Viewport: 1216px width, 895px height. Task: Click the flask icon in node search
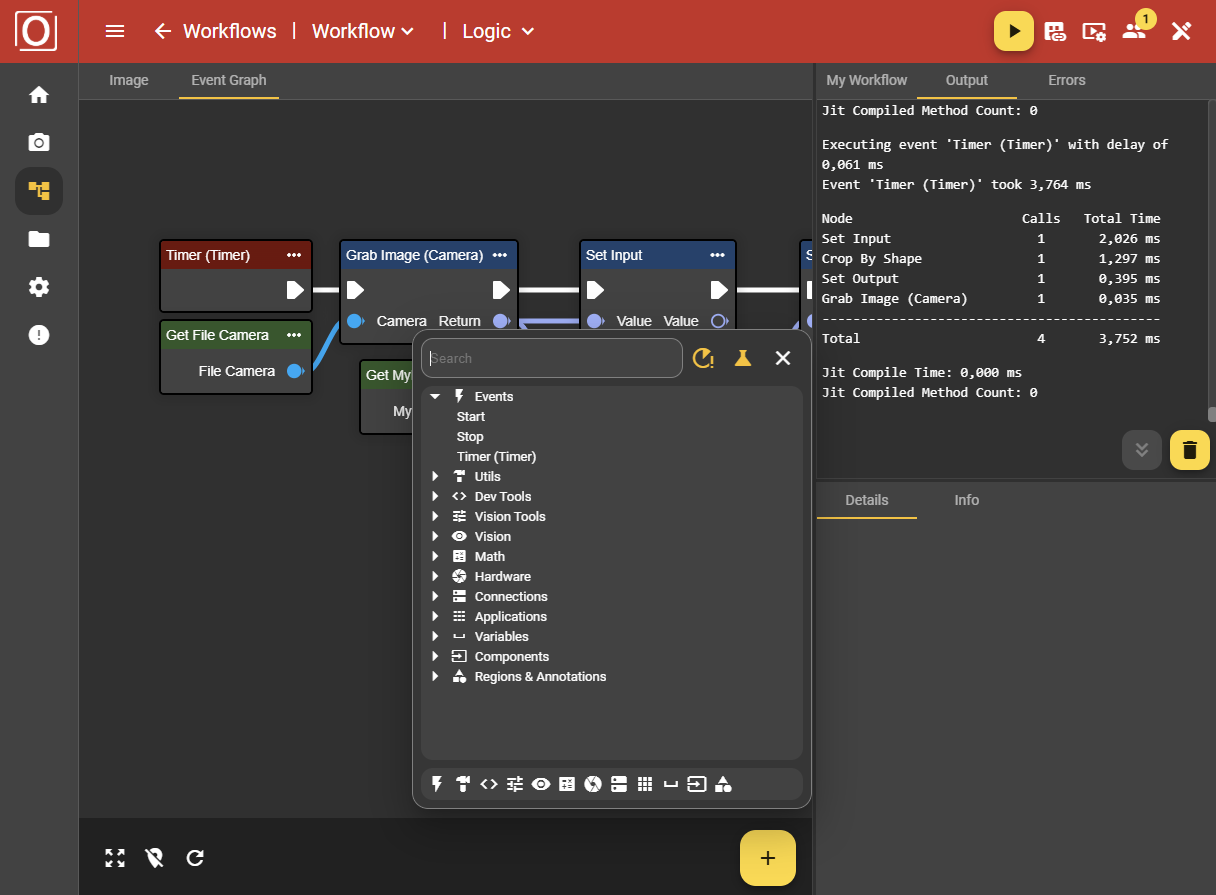742,358
